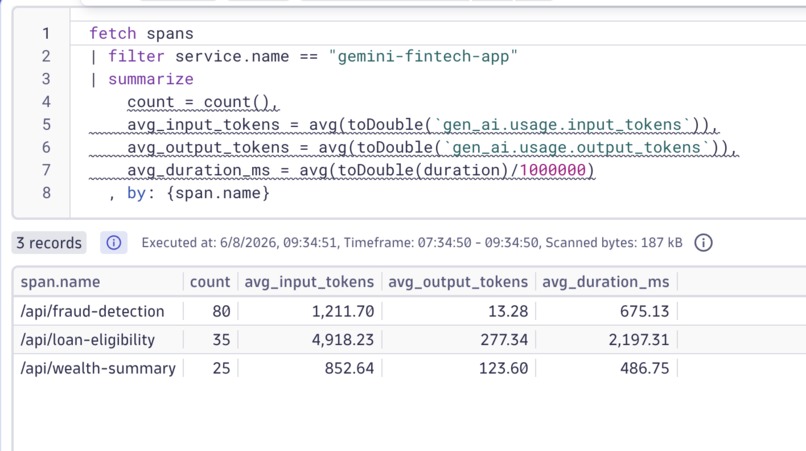Click the summarize keyword on line 3
Screen dimensions: 806x451
pyautogui.click(x=151, y=79)
